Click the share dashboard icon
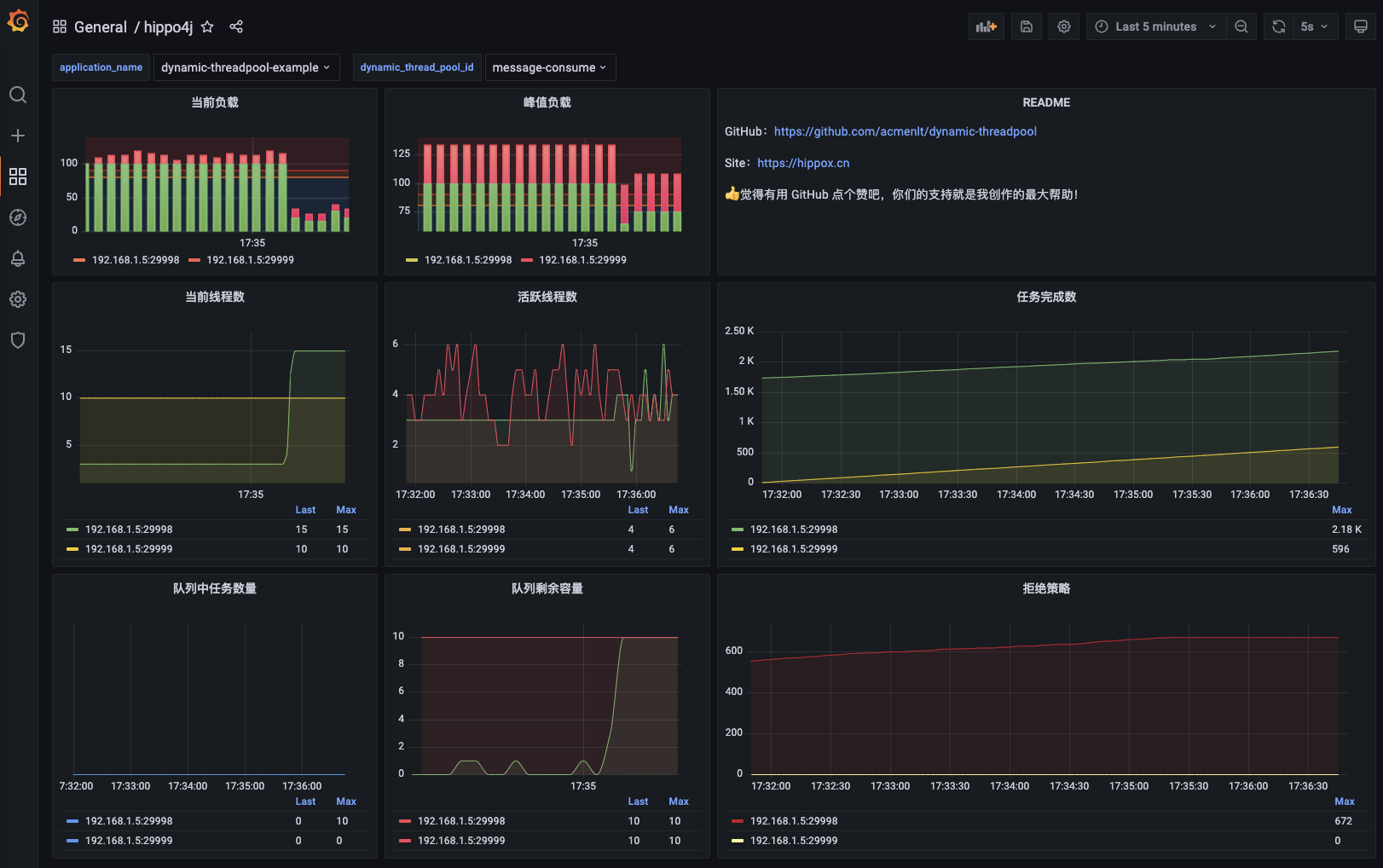 (236, 27)
